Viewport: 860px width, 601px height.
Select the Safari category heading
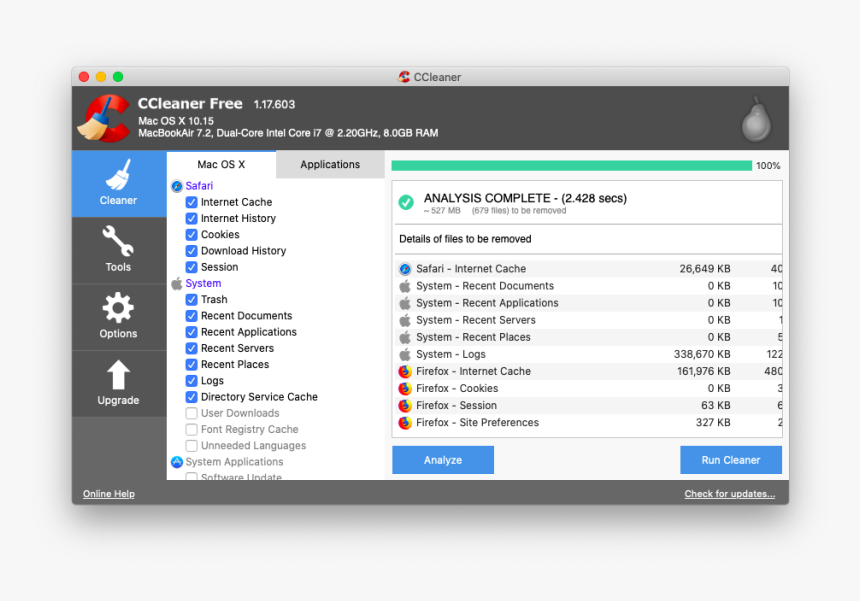click(199, 186)
